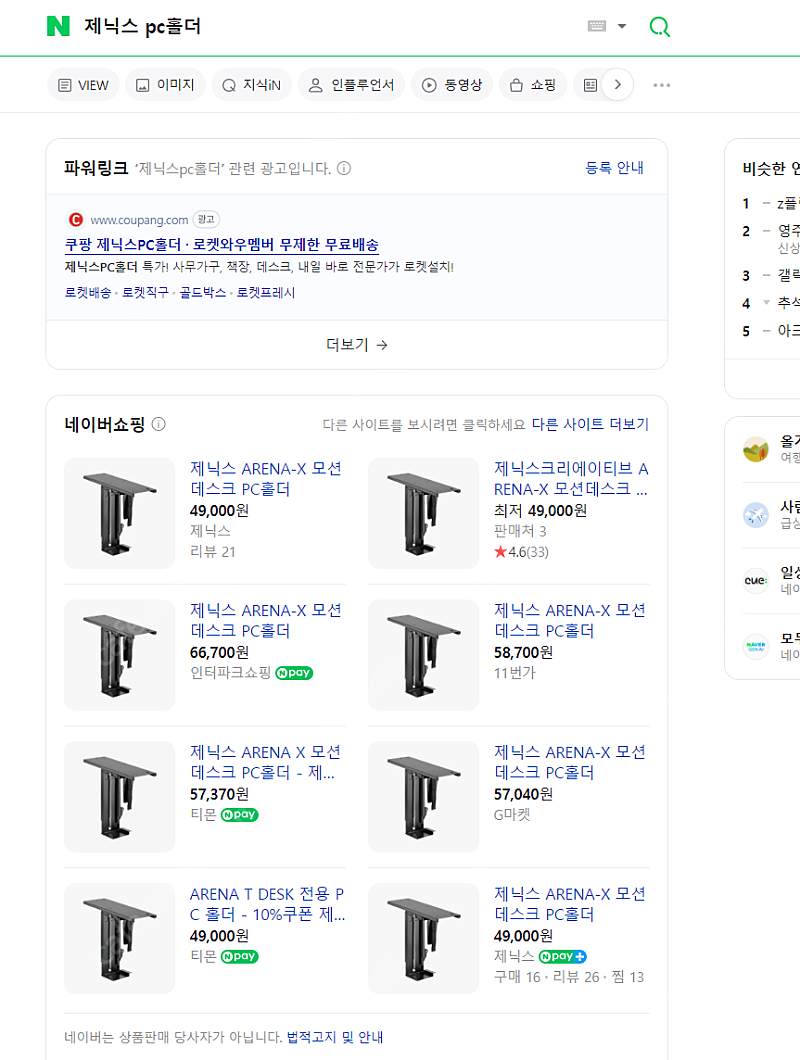This screenshot has width=800, height=1060.
Task: Switch to the 이미지 tab
Action: [165, 85]
